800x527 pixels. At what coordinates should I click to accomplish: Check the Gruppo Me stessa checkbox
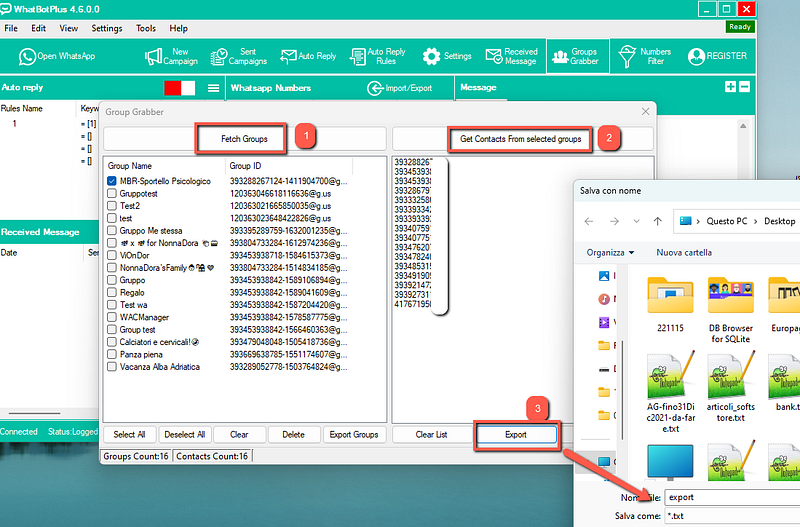point(112,231)
